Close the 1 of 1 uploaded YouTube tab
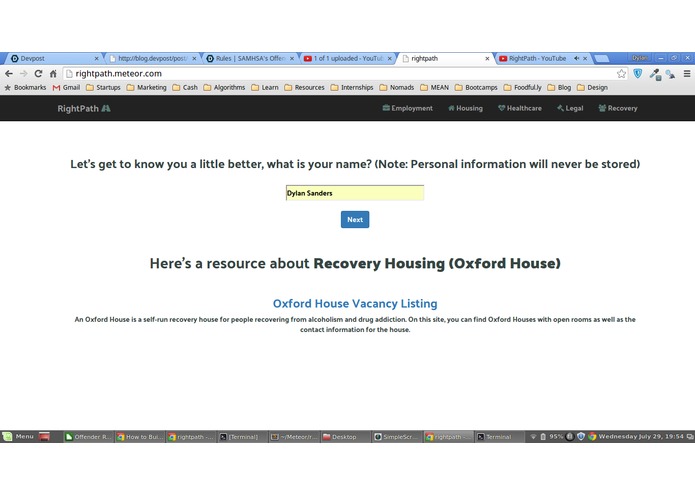This screenshot has height=494, width=695. click(390, 58)
